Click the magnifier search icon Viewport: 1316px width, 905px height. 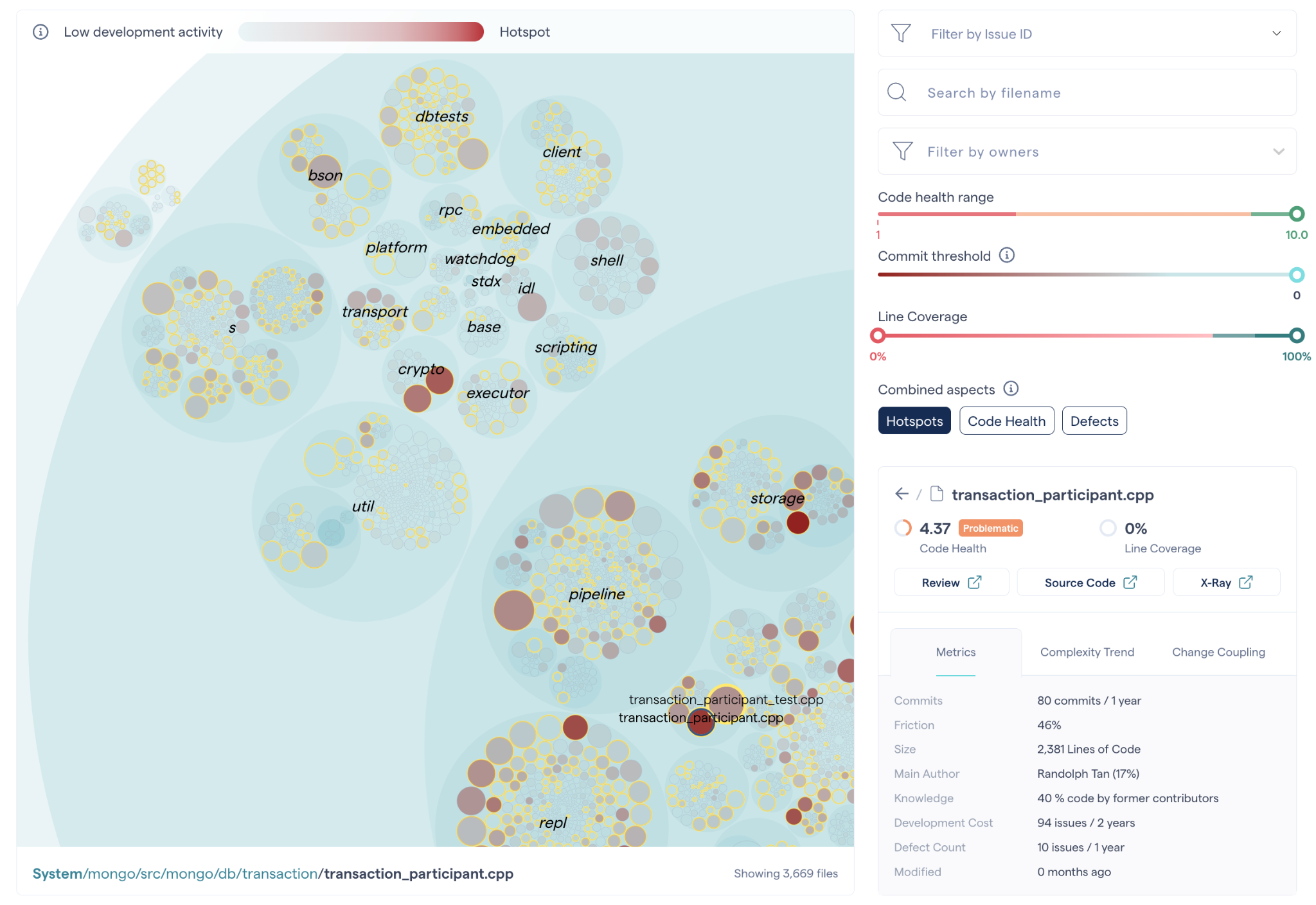coord(896,92)
